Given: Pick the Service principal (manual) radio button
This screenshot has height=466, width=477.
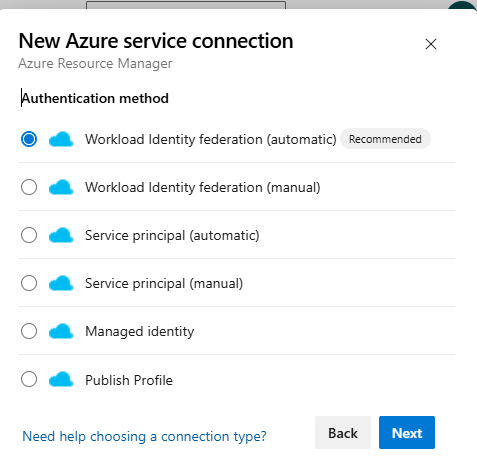Looking at the screenshot, I should (29, 283).
